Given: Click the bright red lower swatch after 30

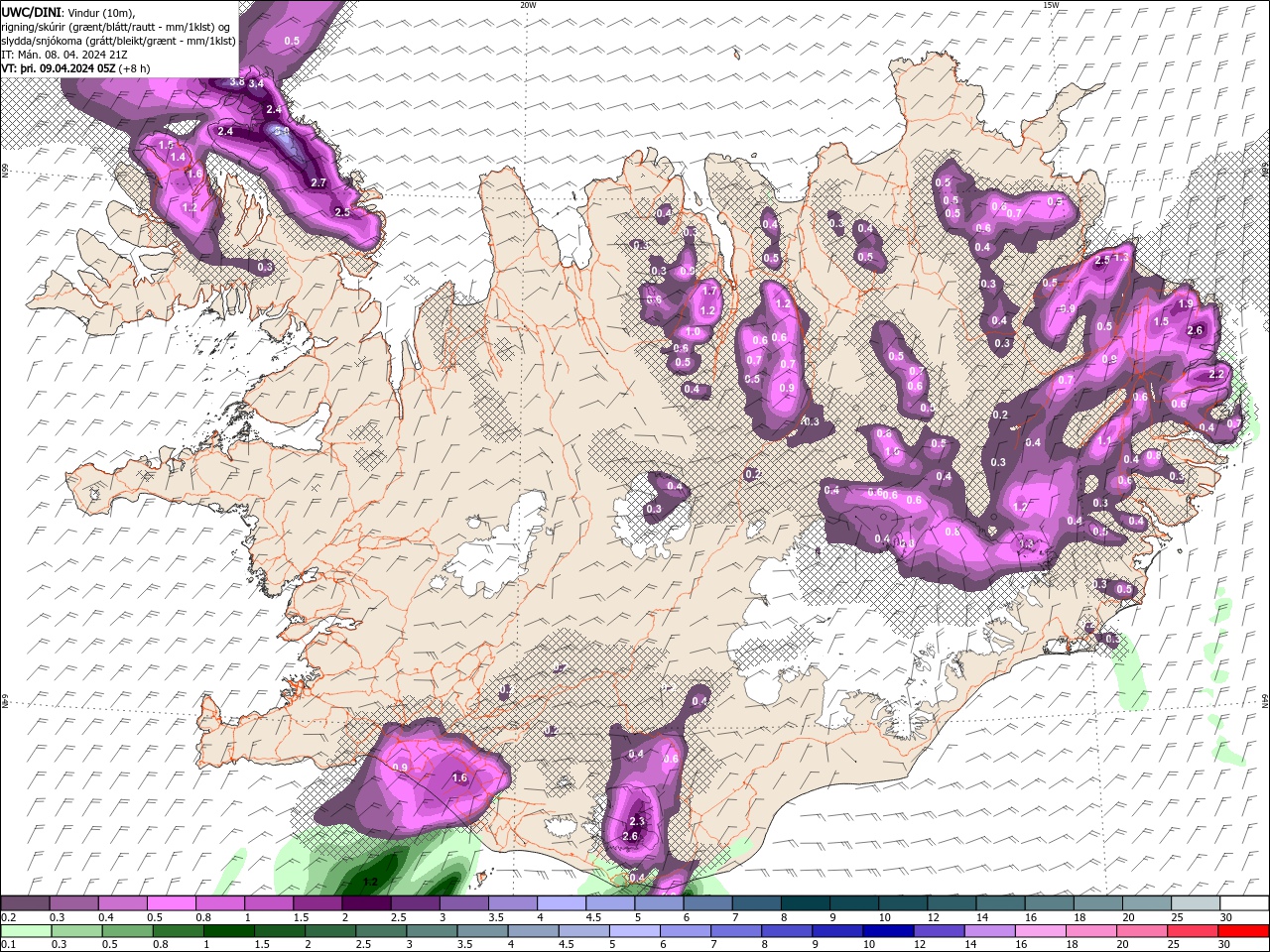Looking at the screenshot, I should coord(1244,931).
